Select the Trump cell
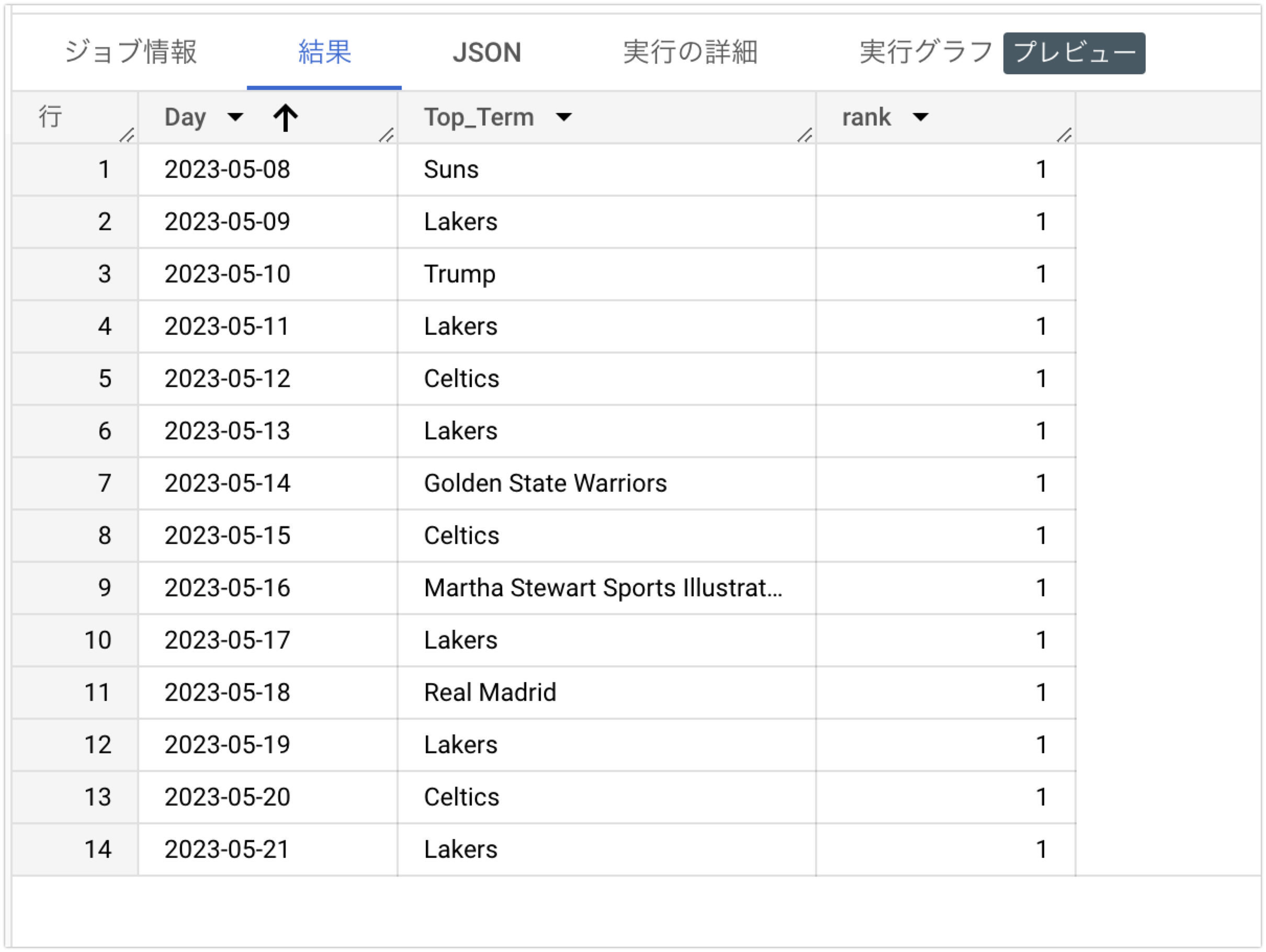 607,274
